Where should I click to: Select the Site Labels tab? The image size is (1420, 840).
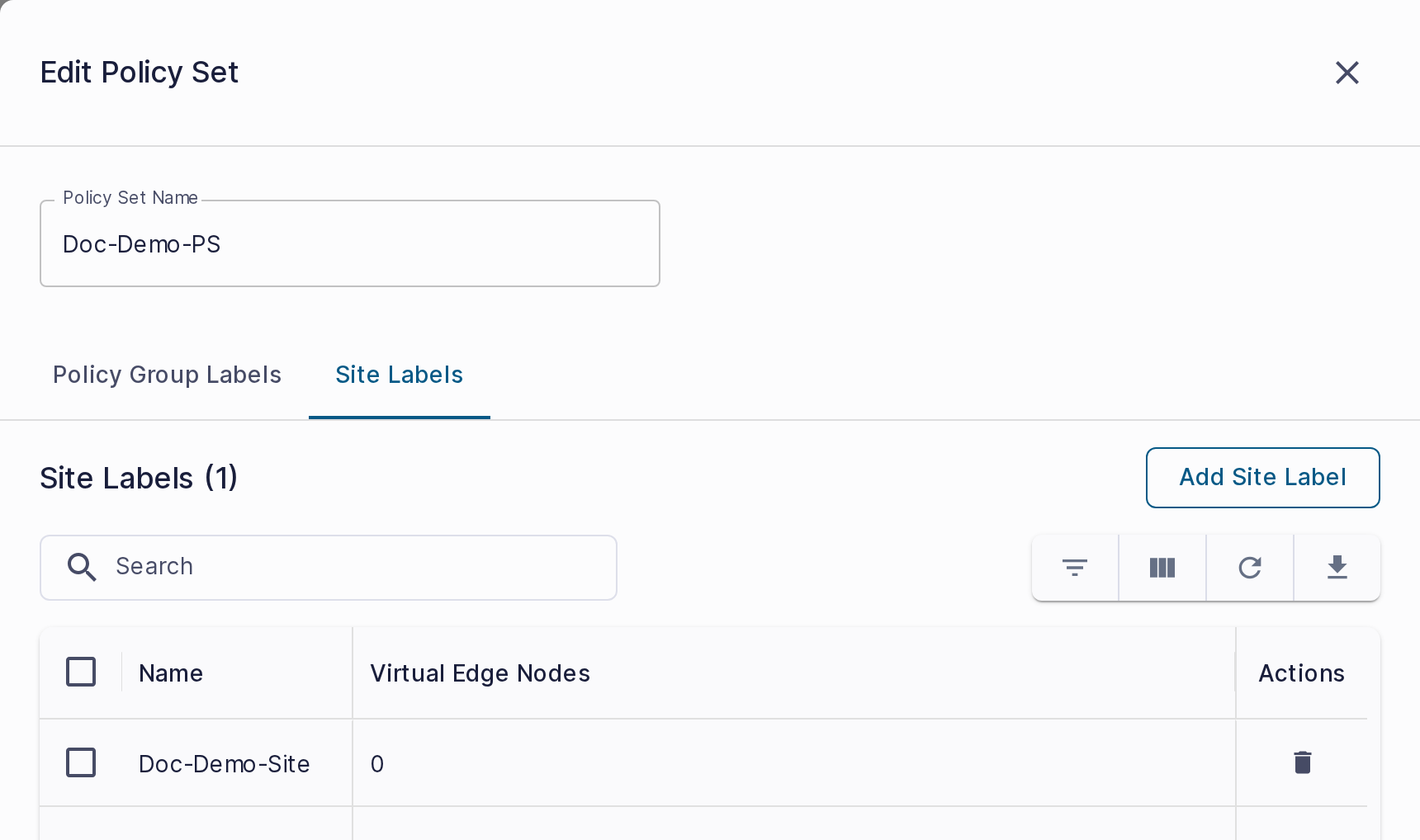click(400, 375)
